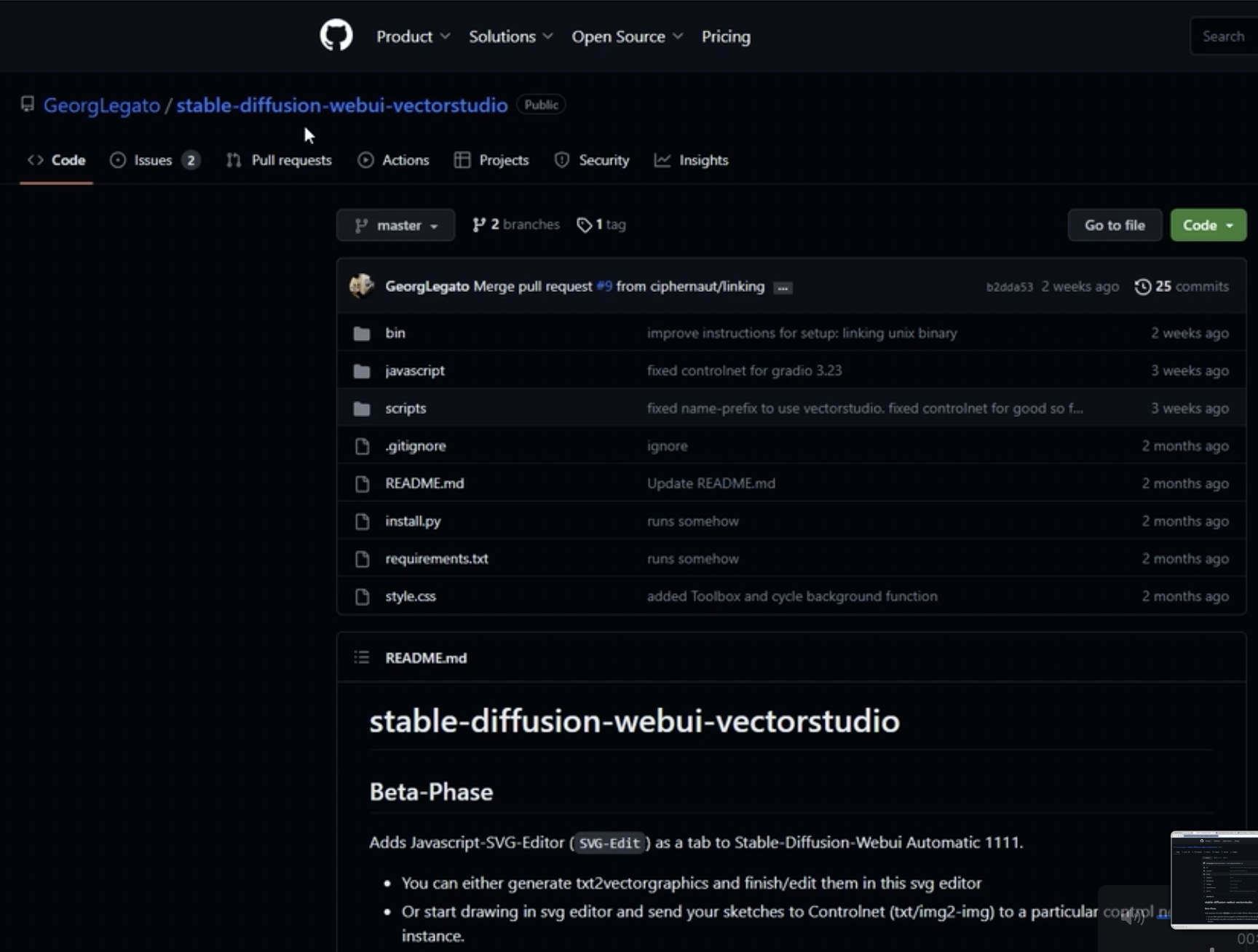1258x952 pixels.
Task: Click the preview thumbnail in bottom corner
Action: click(x=1214, y=879)
